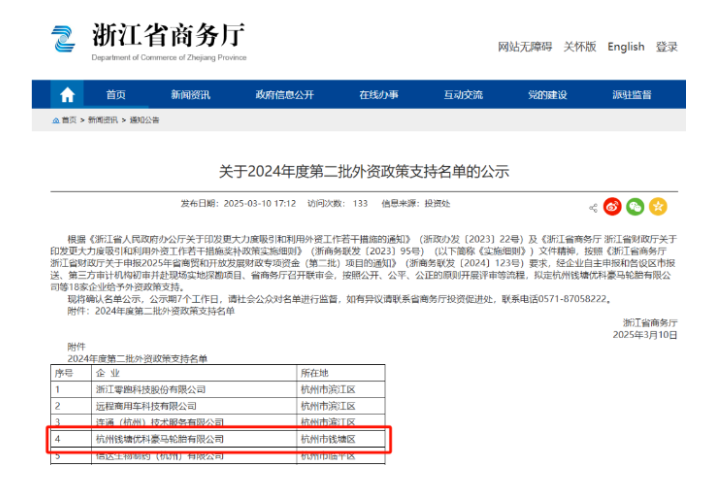Share the article to Weibo
702x484 pixels.
coord(612,207)
